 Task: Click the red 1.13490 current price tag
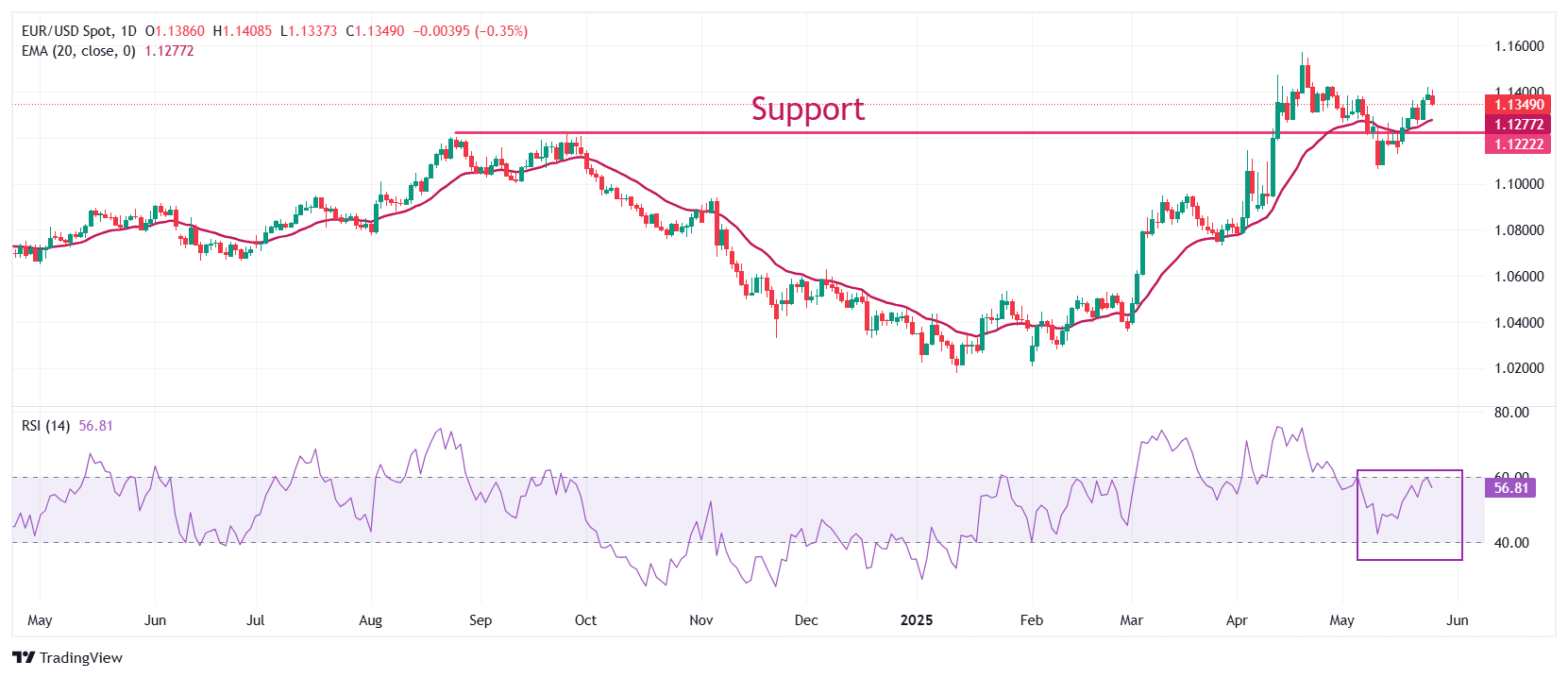point(1518,105)
